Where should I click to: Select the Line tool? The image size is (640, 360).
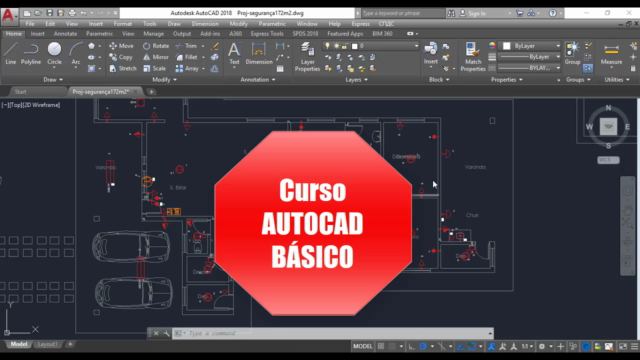pos(11,53)
